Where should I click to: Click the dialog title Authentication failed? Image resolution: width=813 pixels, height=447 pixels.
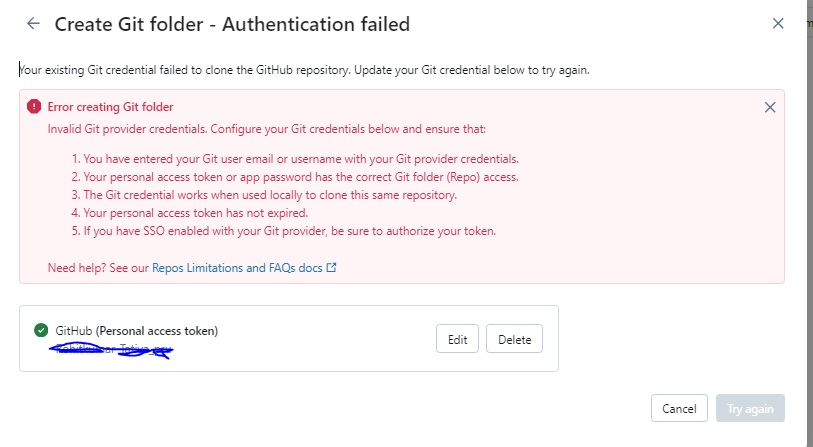pyautogui.click(x=232, y=24)
